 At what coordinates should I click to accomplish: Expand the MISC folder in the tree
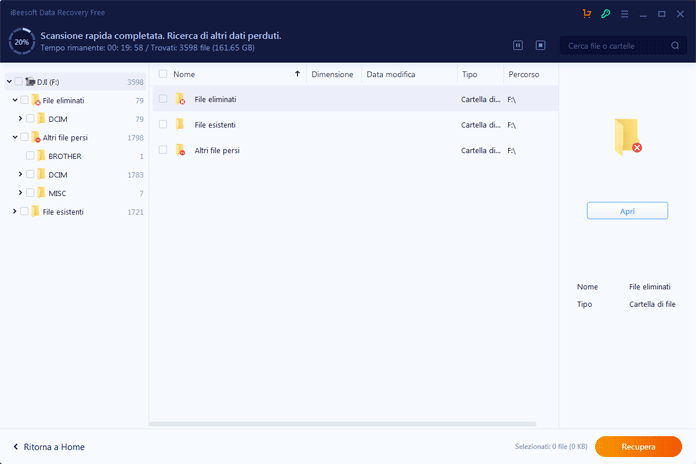click(20, 193)
